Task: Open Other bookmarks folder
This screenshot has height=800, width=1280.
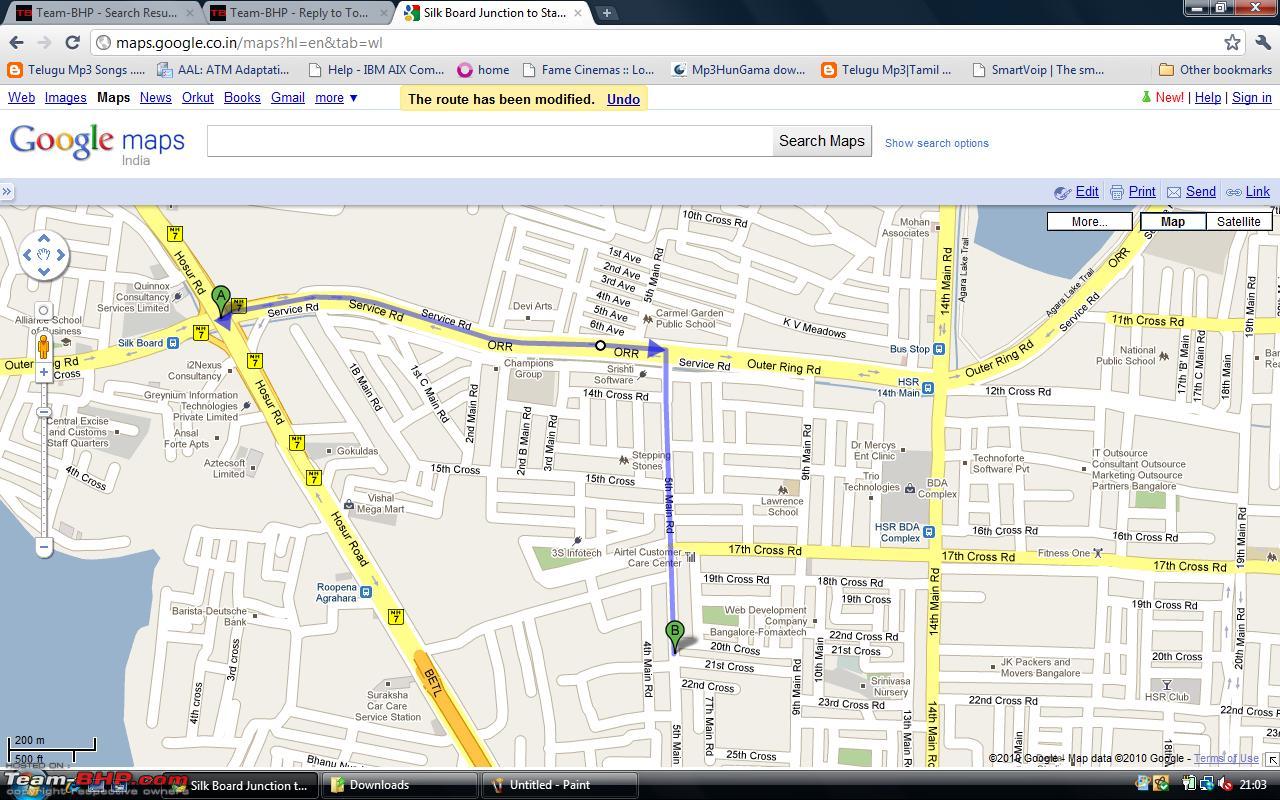Action: point(1215,70)
